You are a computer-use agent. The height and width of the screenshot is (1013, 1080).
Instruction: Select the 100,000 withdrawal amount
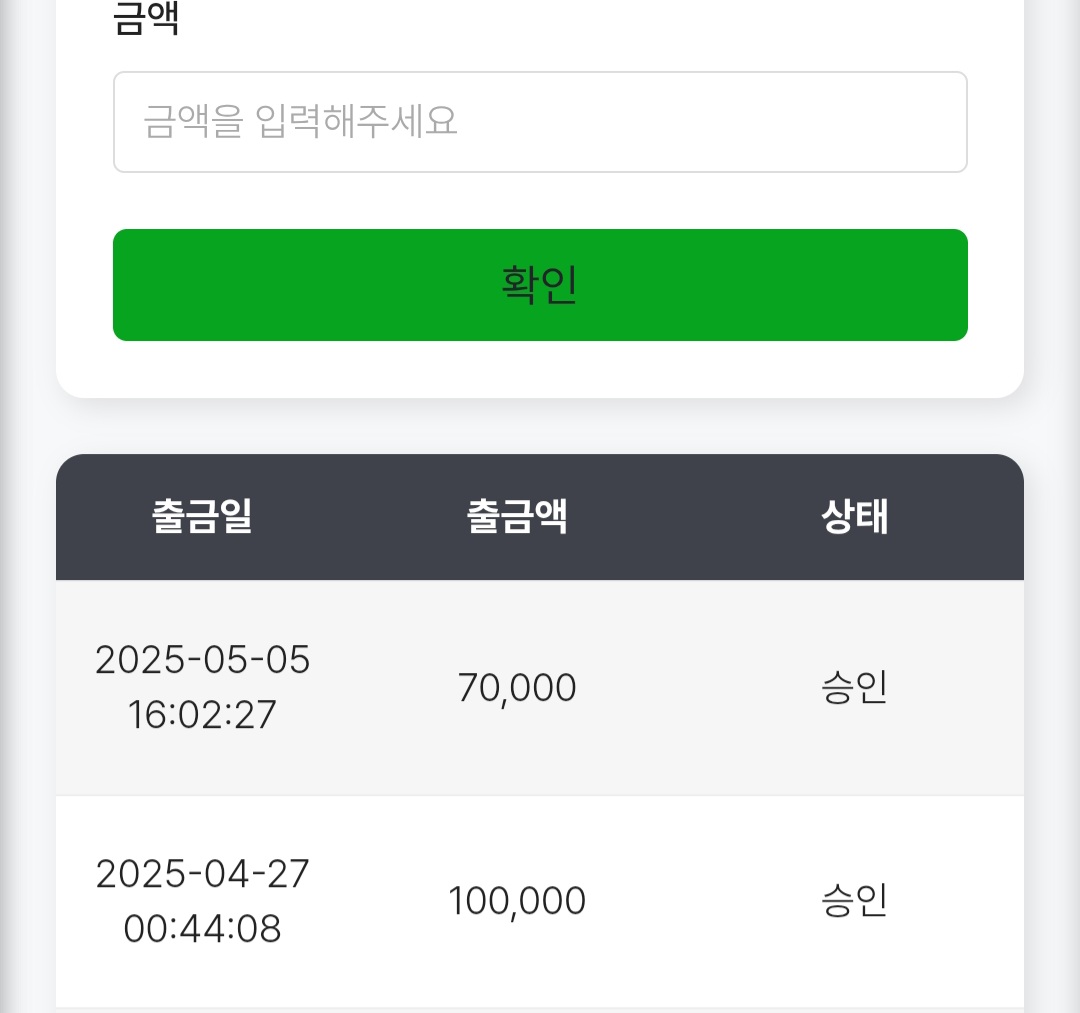pos(517,901)
